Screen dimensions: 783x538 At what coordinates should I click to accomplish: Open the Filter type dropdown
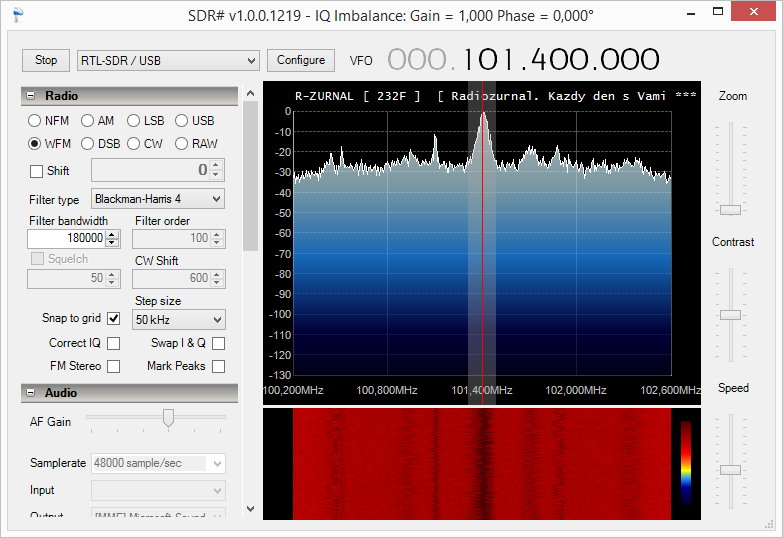(158, 199)
